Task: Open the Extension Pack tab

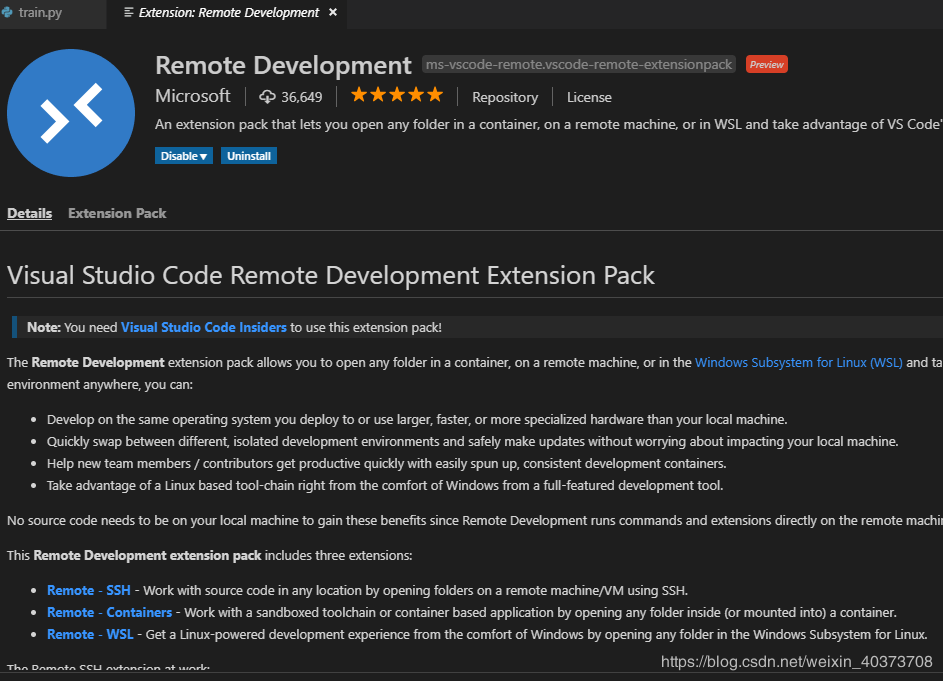Action: (117, 213)
